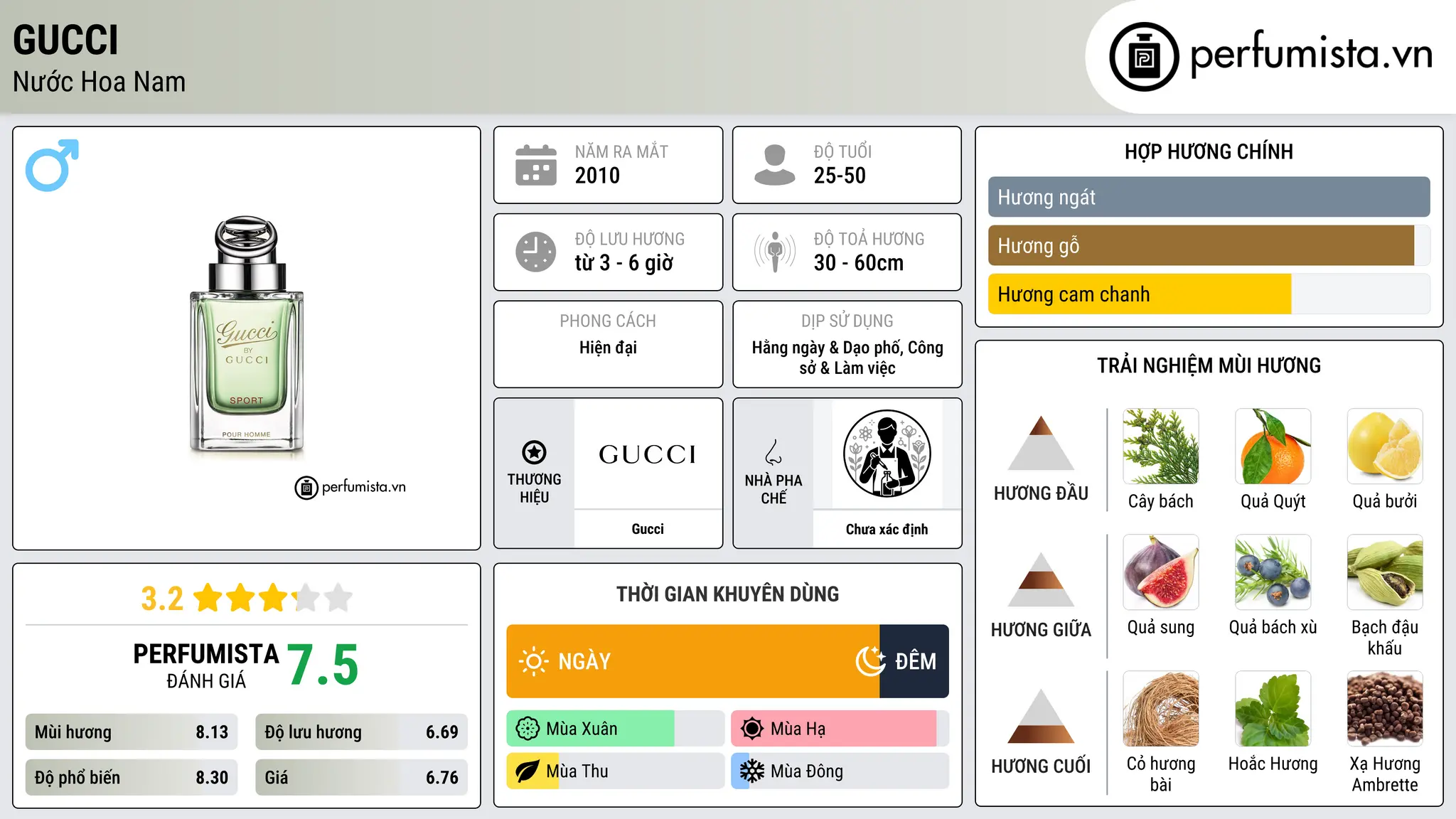
Task: Open the Hoắc Hương patchouli image
Action: click(1273, 709)
